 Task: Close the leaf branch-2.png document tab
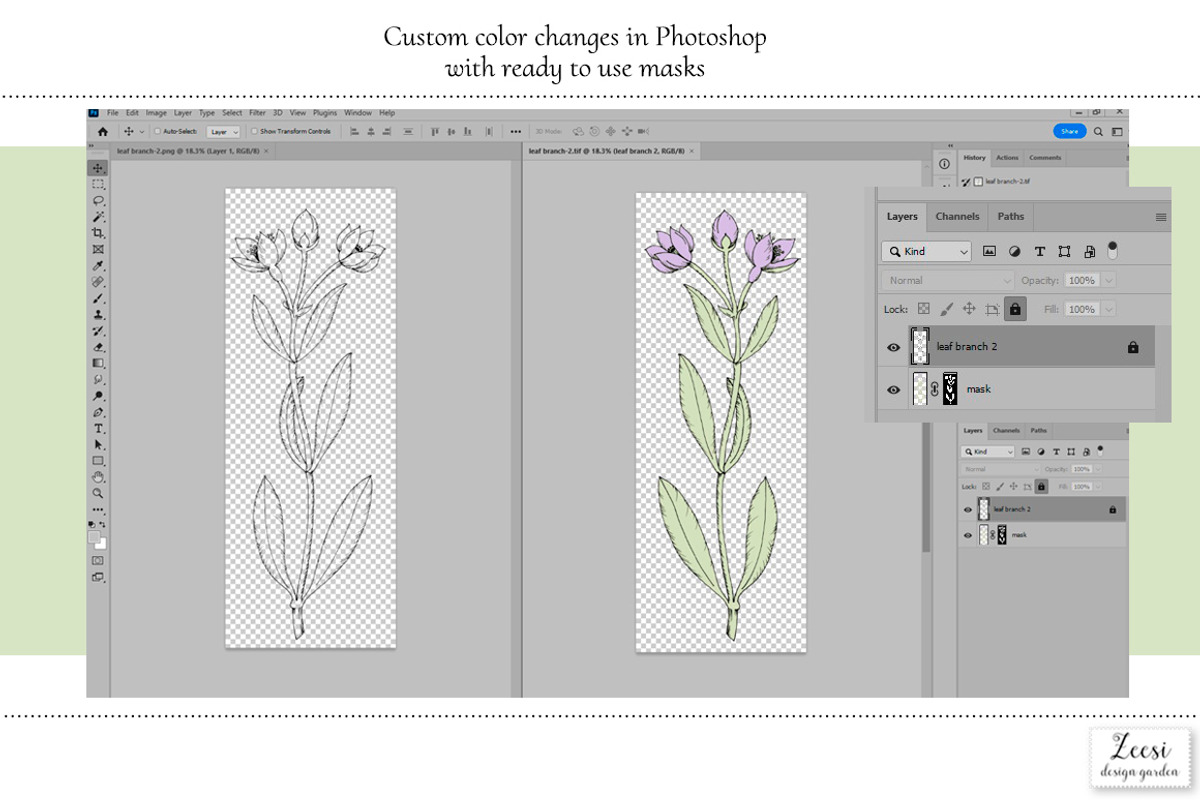click(266, 151)
